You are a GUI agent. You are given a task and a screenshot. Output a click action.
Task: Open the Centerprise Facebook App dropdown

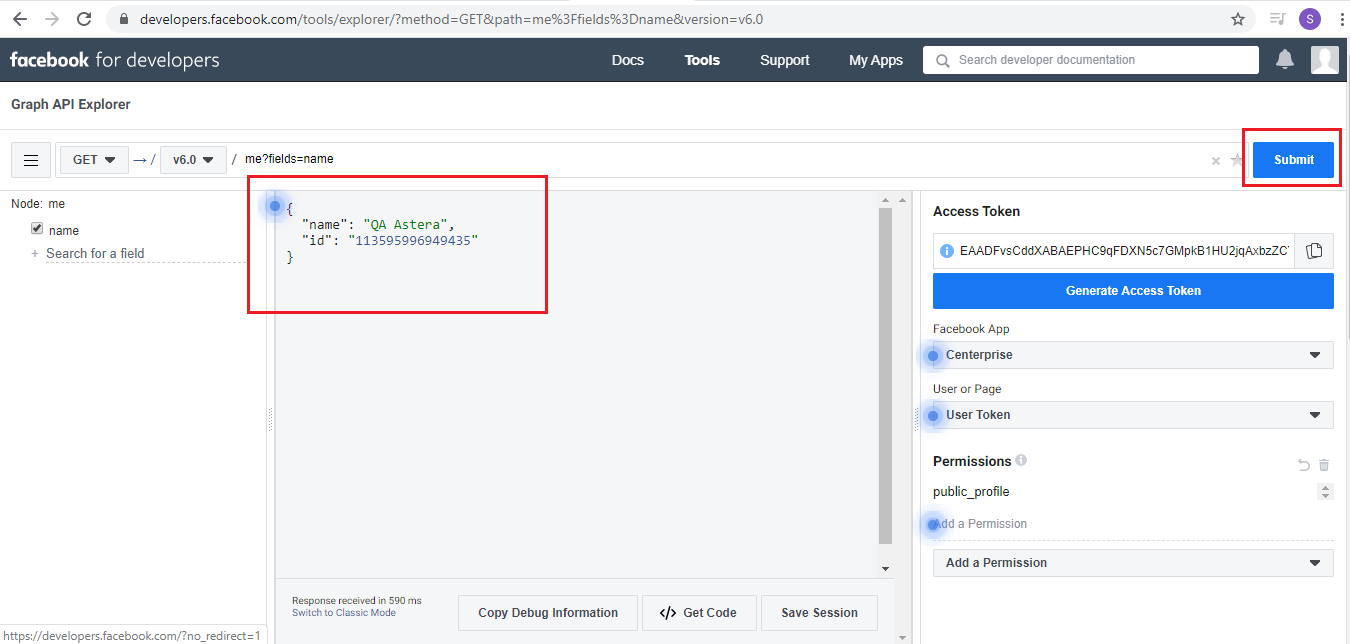point(1133,355)
